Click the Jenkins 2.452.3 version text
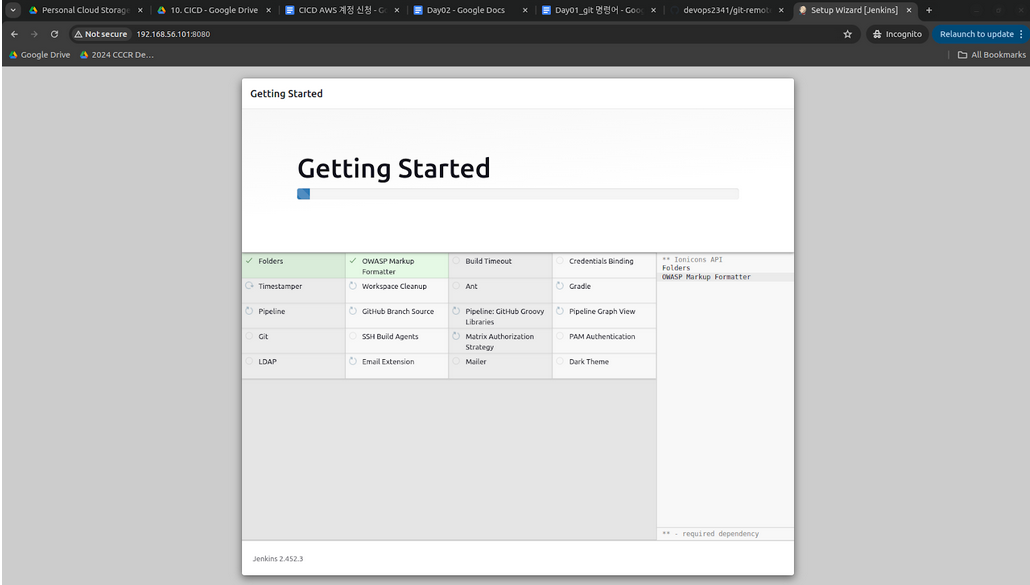Viewport: 1030px width, 585px height. pos(278,559)
